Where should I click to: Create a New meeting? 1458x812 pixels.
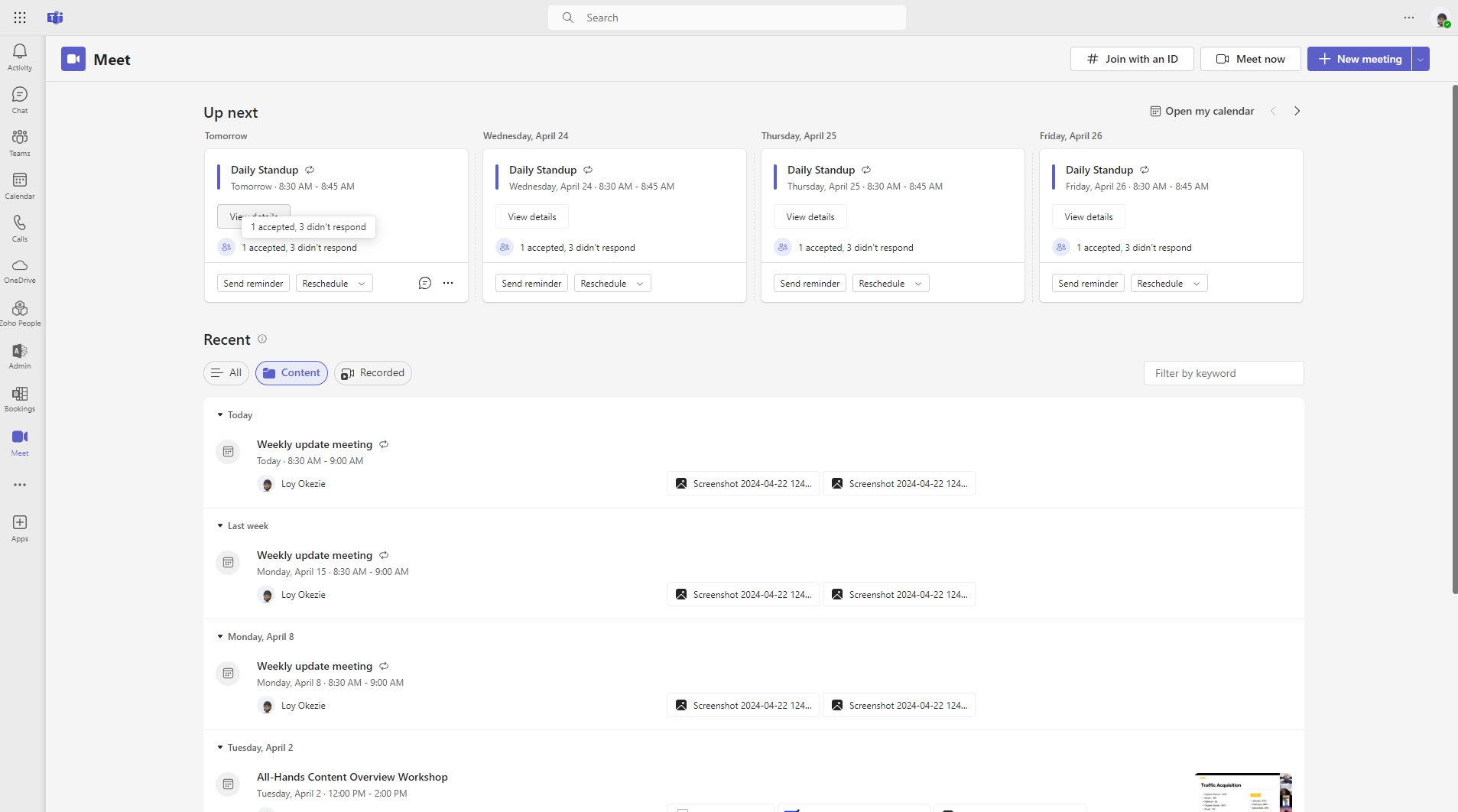(1359, 59)
